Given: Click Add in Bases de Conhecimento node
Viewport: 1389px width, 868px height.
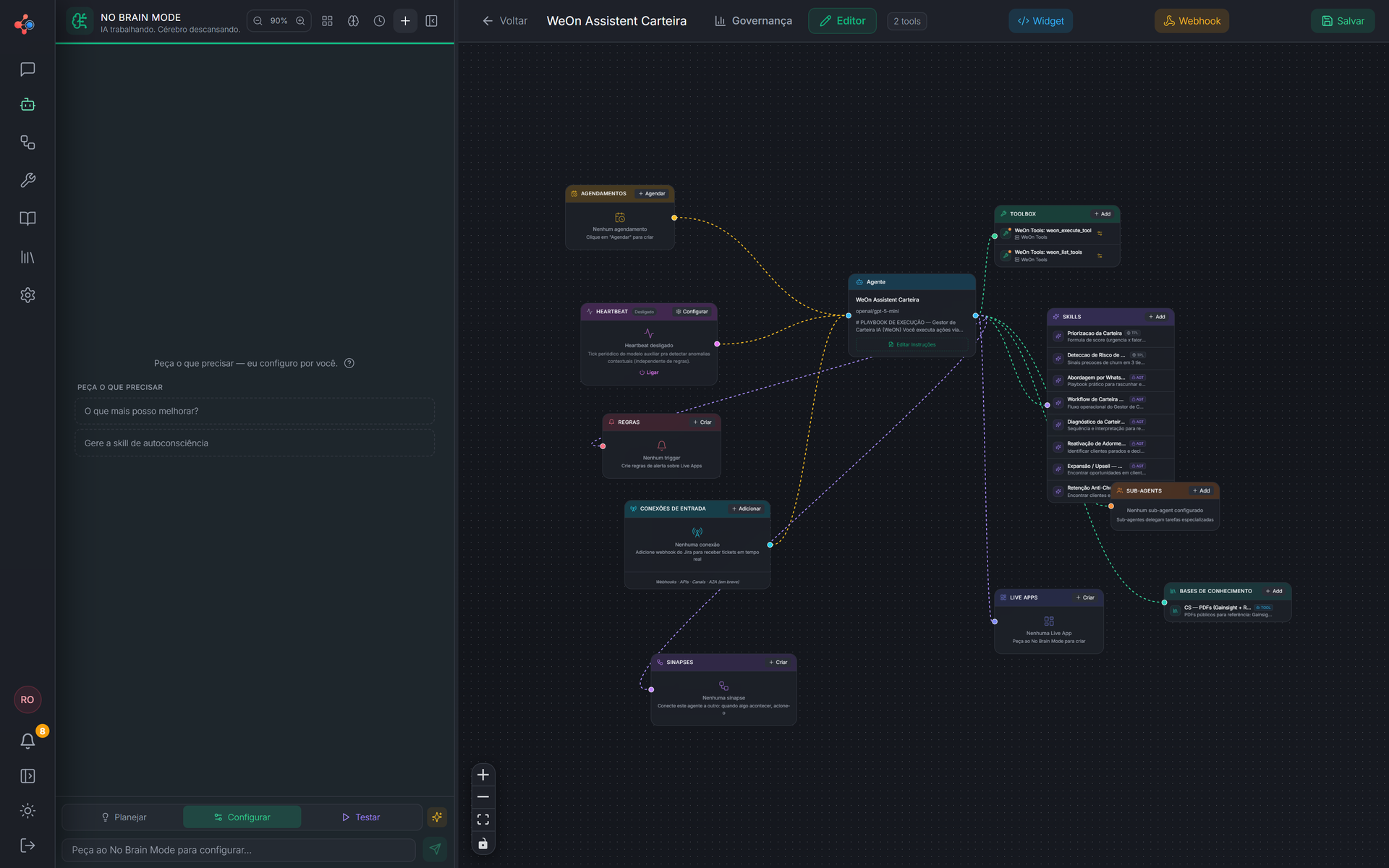Looking at the screenshot, I should pyautogui.click(x=1274, y=591).
